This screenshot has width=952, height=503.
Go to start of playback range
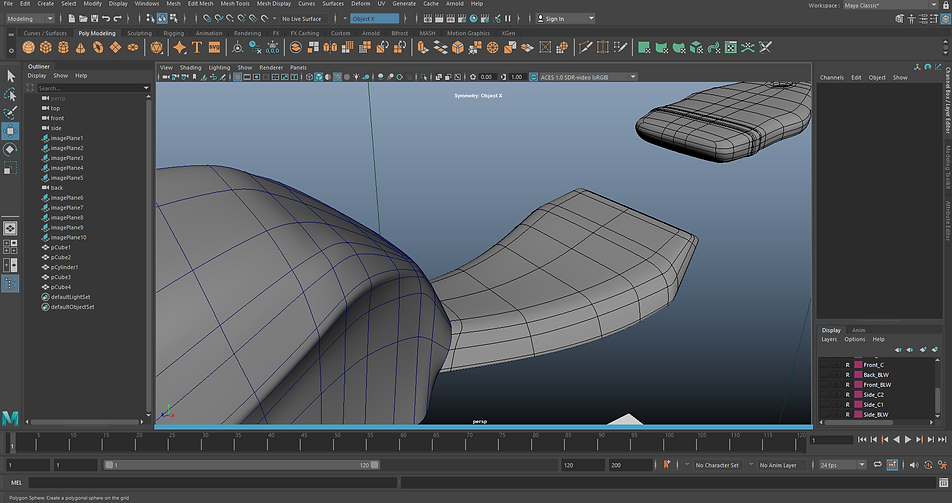862,439
